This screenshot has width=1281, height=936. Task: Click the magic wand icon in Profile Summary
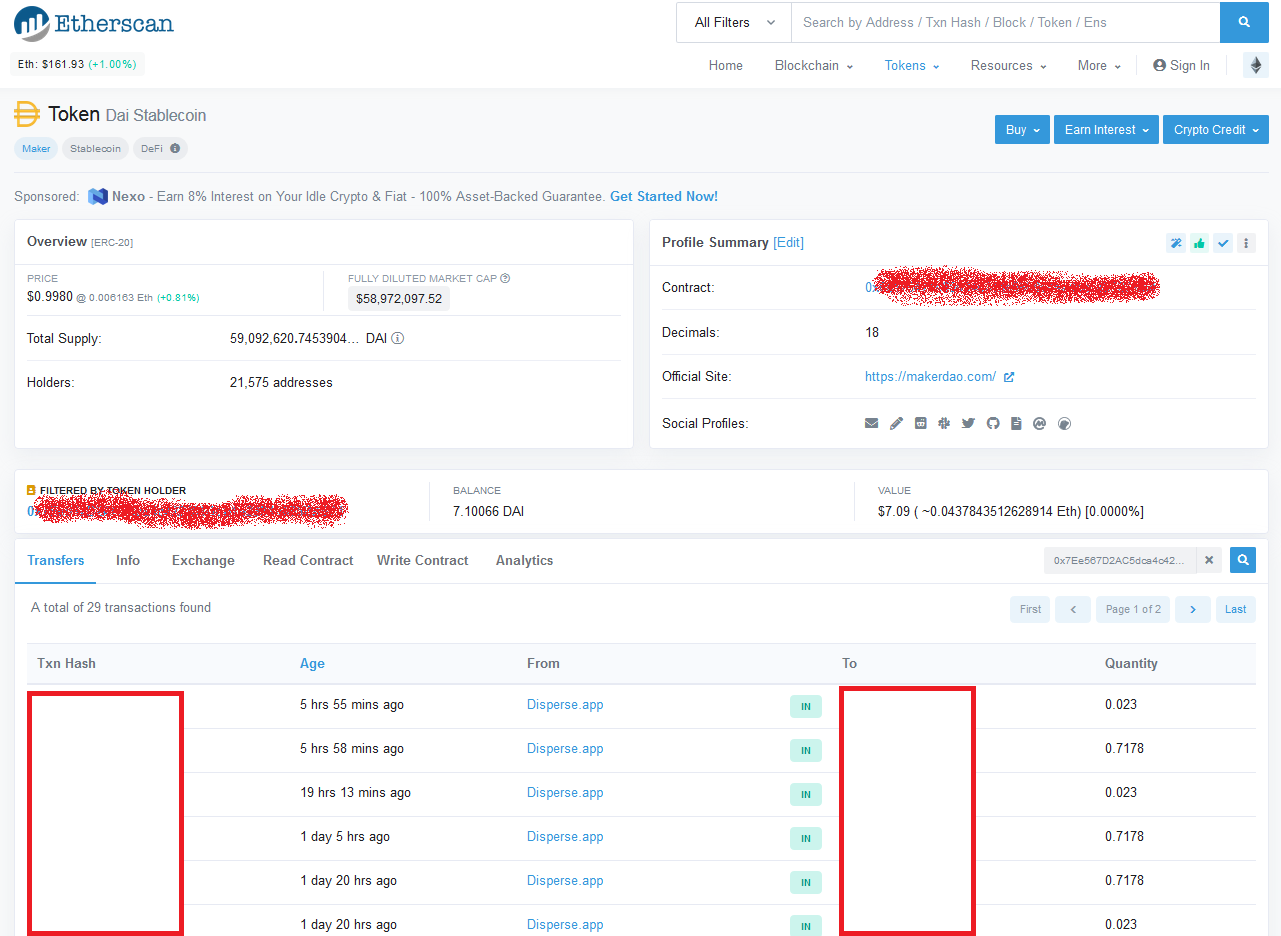1176,243
